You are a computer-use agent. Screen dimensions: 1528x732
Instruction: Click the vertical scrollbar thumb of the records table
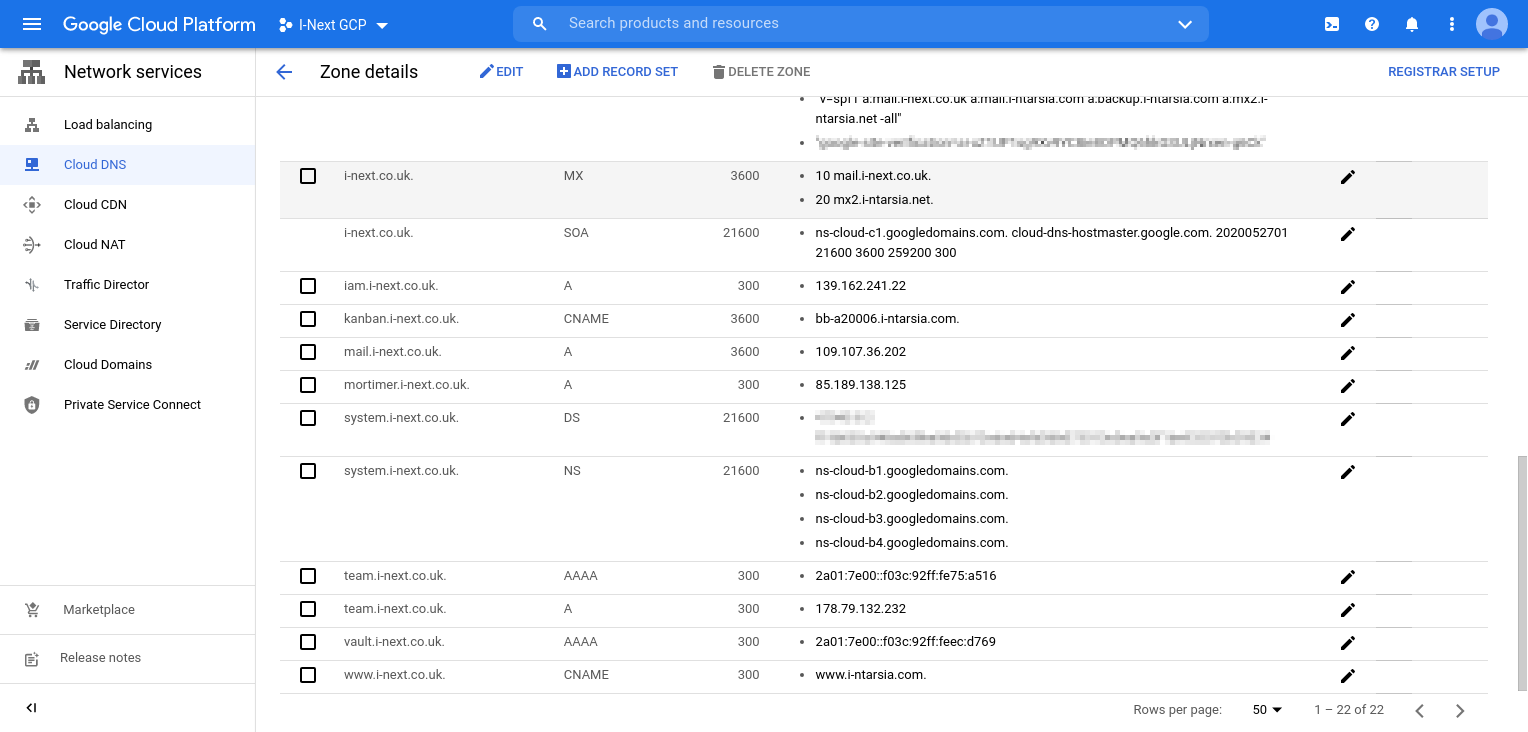(1522, 572)
